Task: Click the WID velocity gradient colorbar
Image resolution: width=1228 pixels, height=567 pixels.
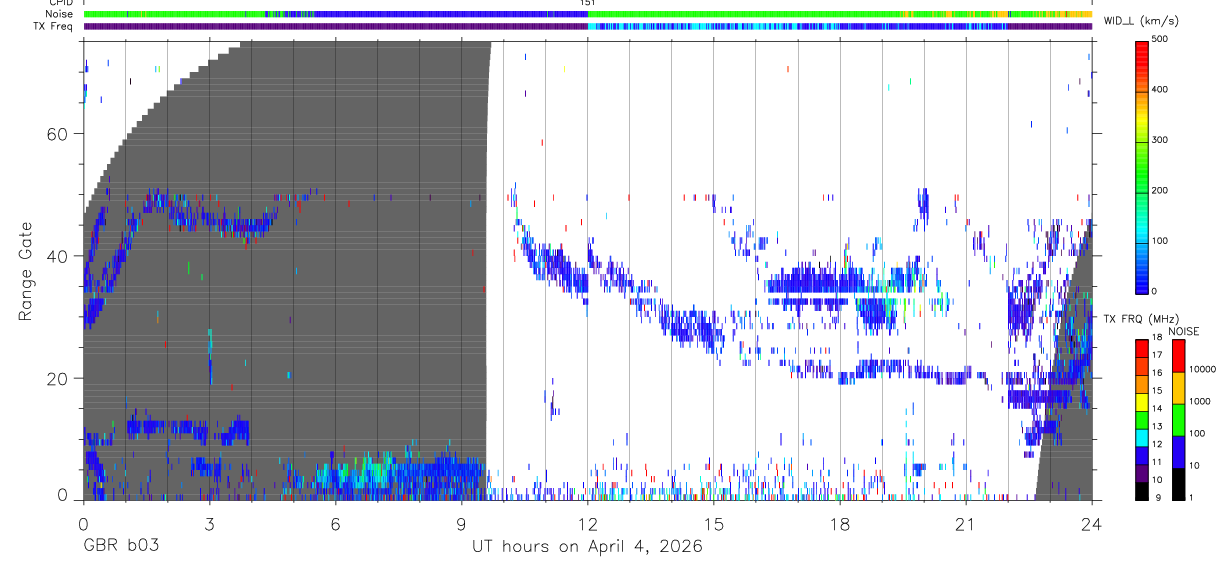Action: (1142, 166)
